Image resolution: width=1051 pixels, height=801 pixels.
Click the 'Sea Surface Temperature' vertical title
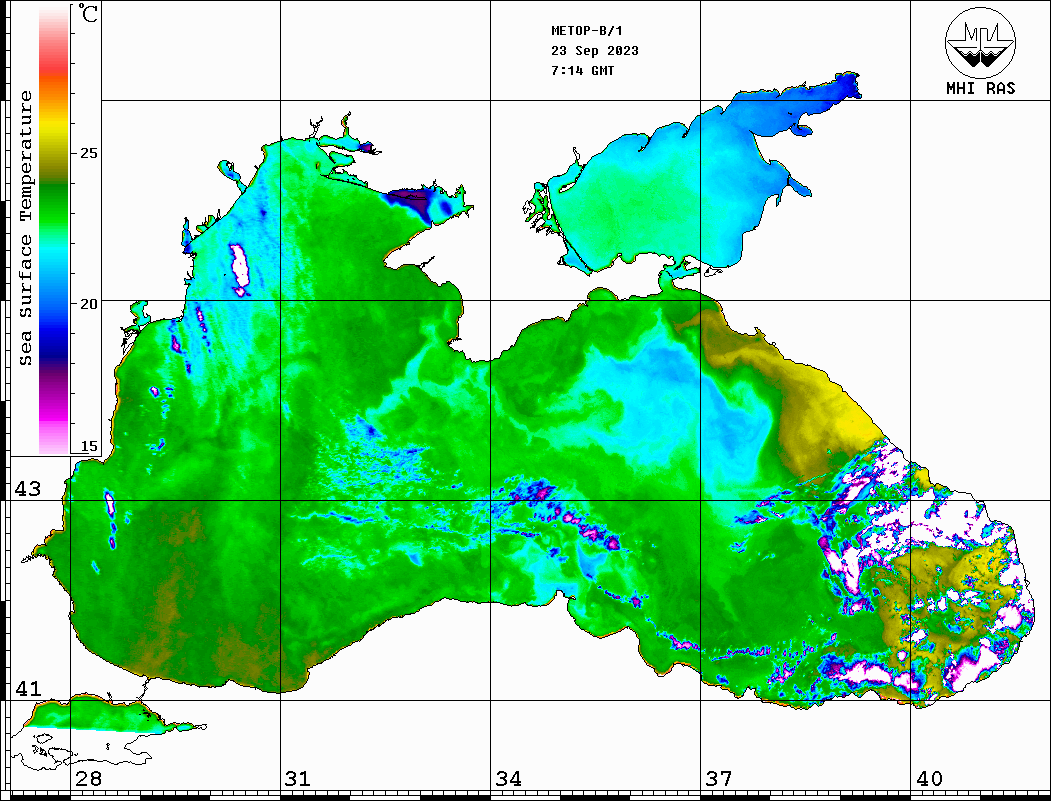pos(25,228)
